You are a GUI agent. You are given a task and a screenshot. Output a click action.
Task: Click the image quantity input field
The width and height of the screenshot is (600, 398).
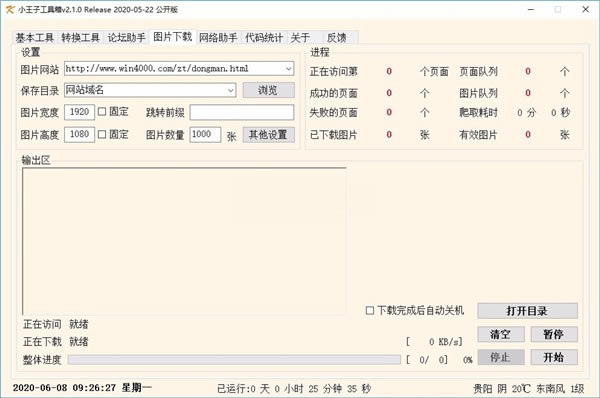(205, 135)
